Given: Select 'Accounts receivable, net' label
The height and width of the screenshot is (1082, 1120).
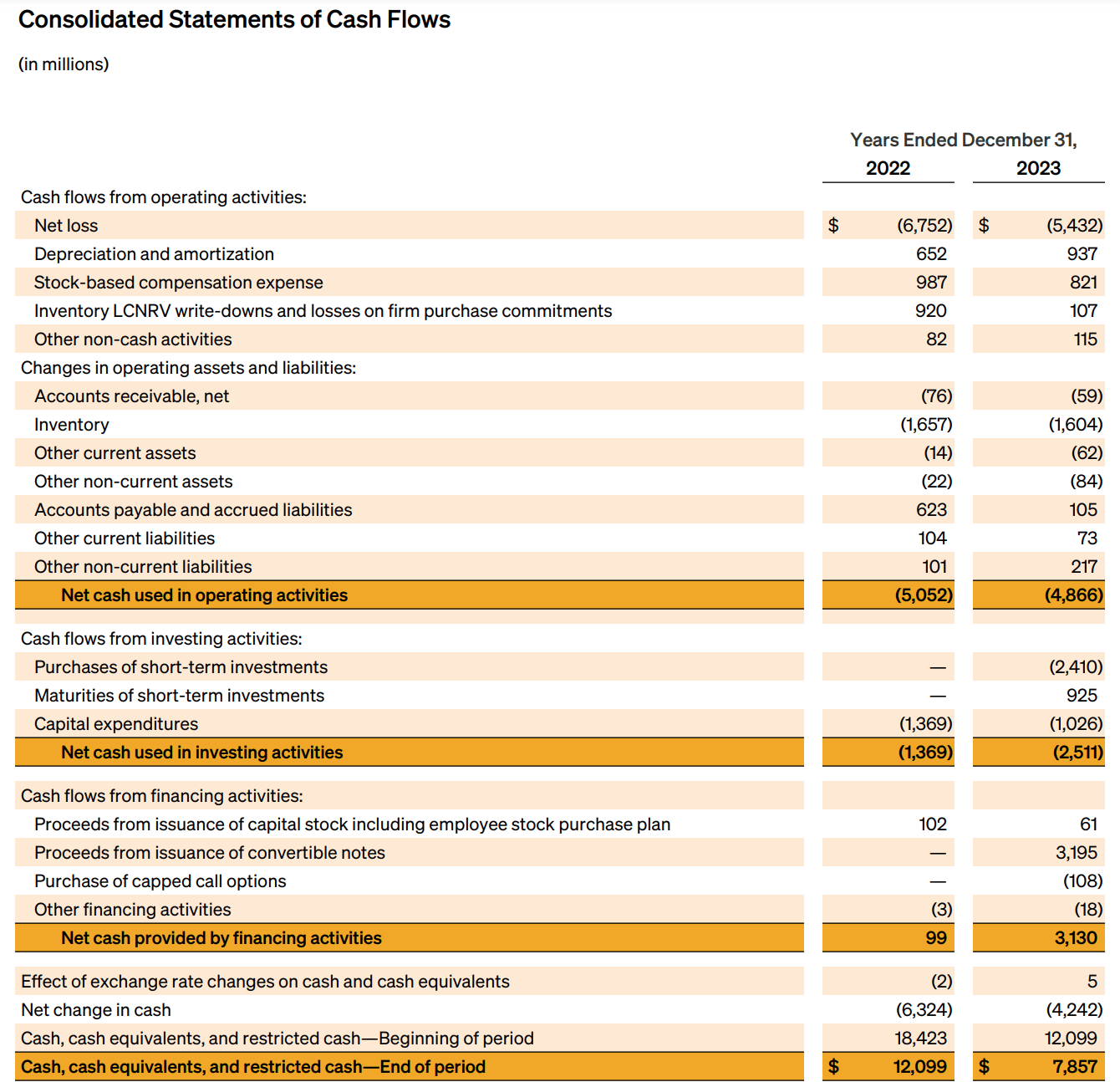Looking at the screenshot, I should pyautogui.click(x=131, y=396).
